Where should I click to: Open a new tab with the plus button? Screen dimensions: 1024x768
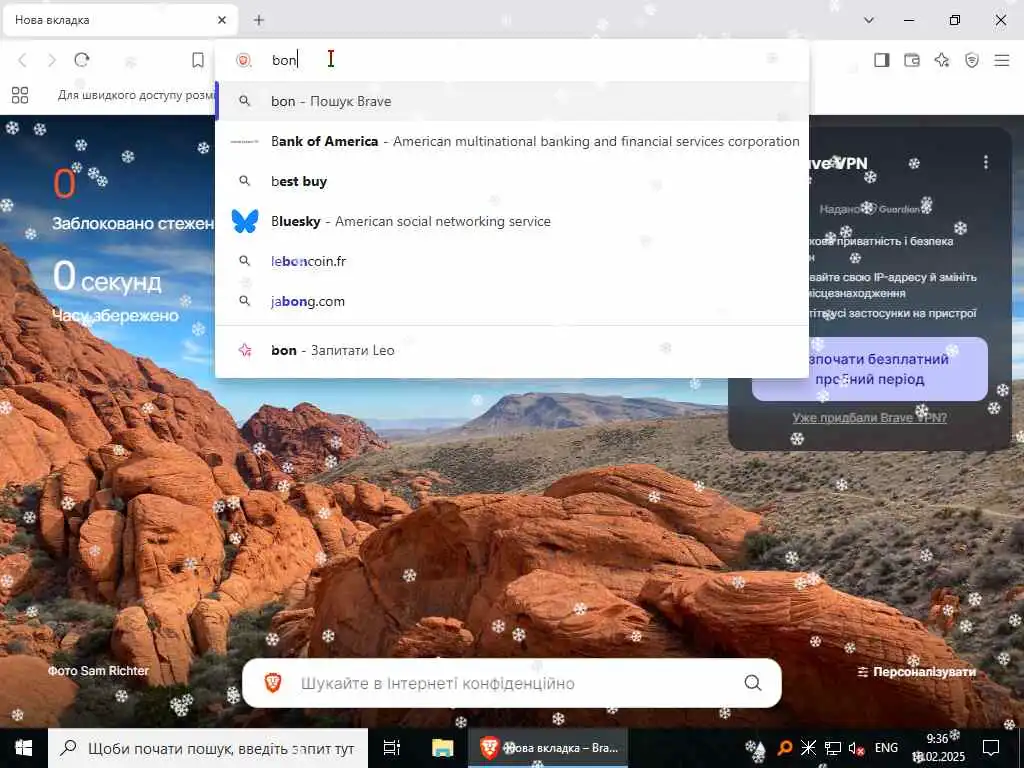259,20
